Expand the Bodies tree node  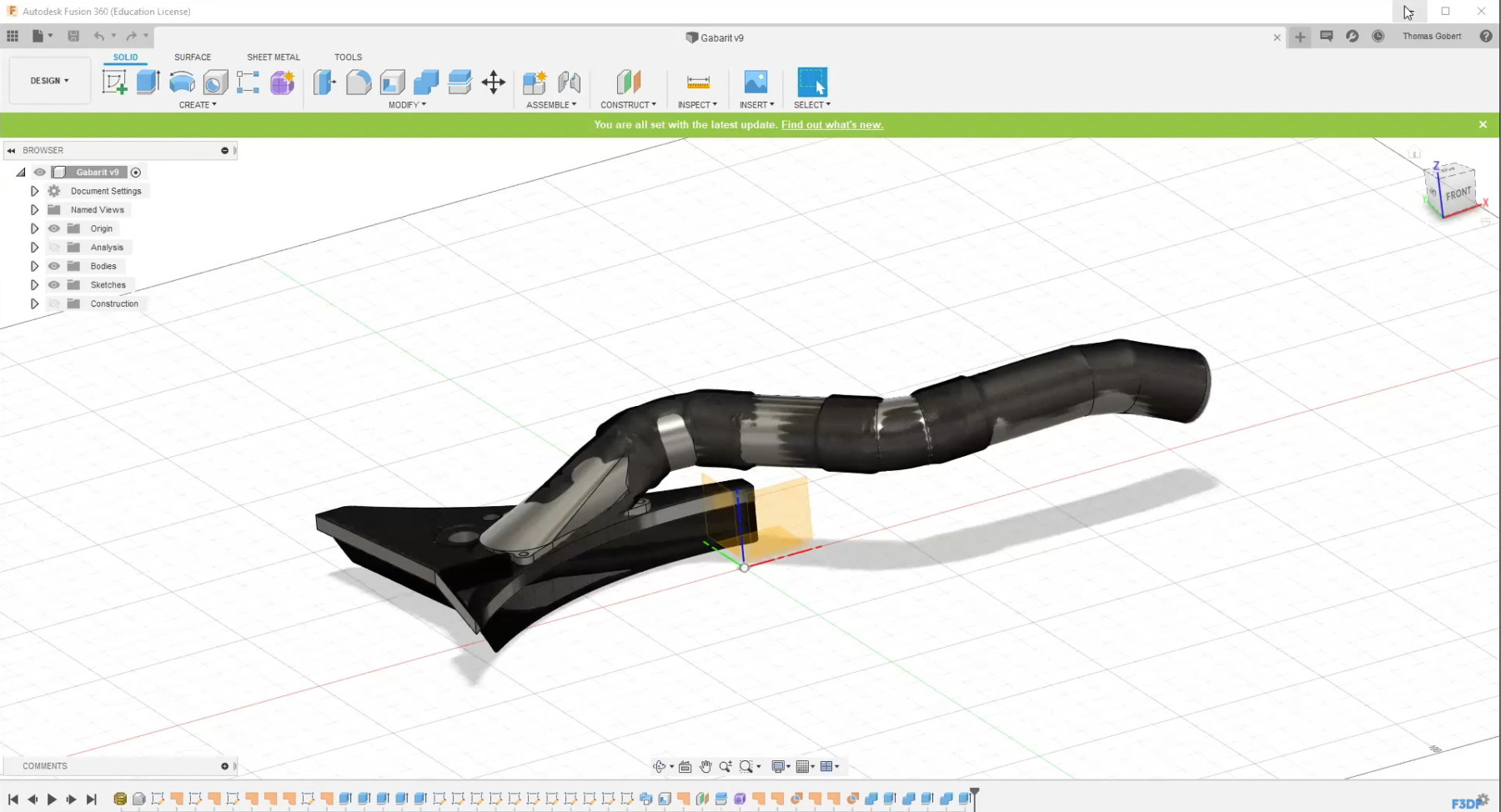(x=34, y=266)
